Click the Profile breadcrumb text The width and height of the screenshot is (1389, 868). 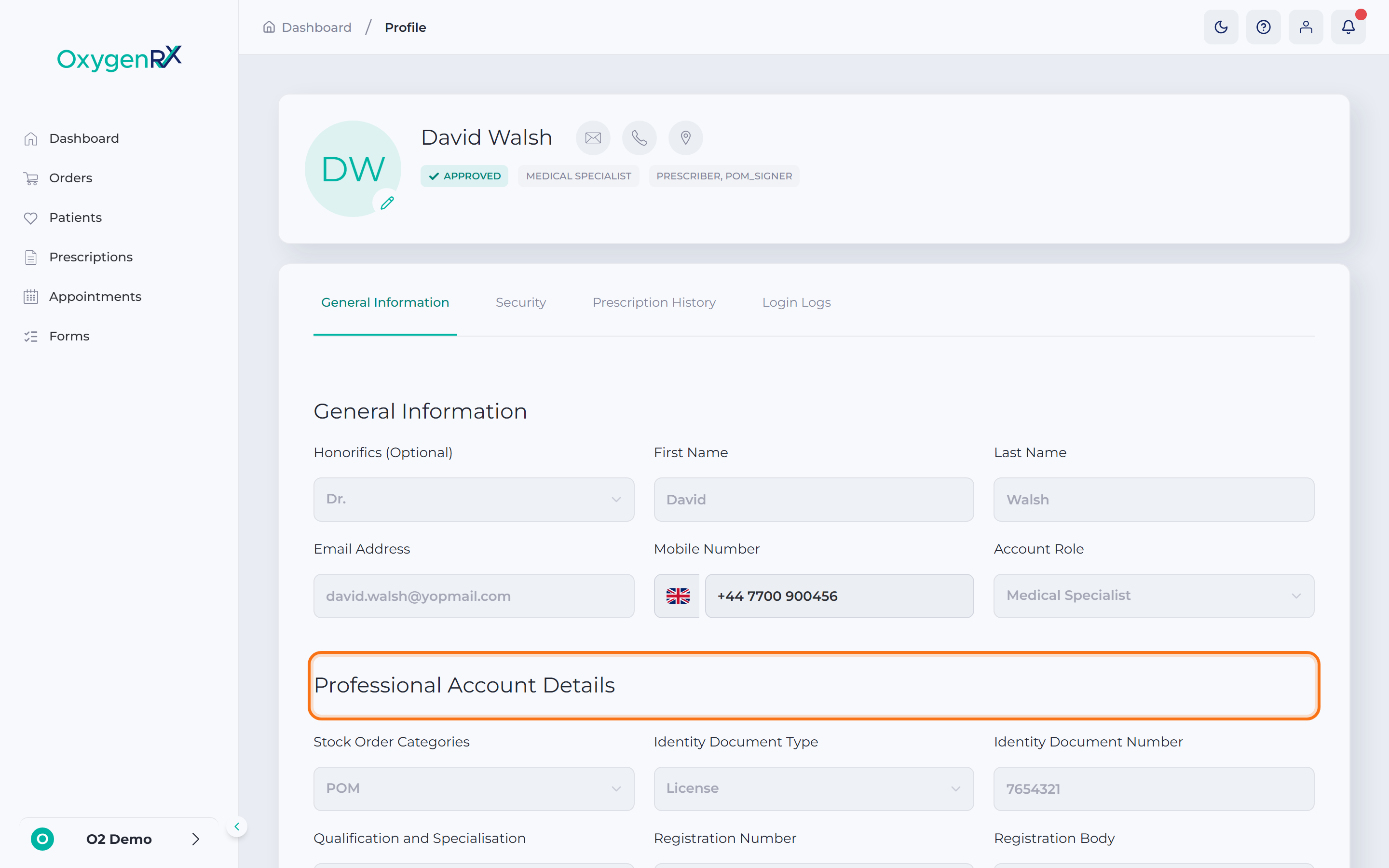point(405,27)
